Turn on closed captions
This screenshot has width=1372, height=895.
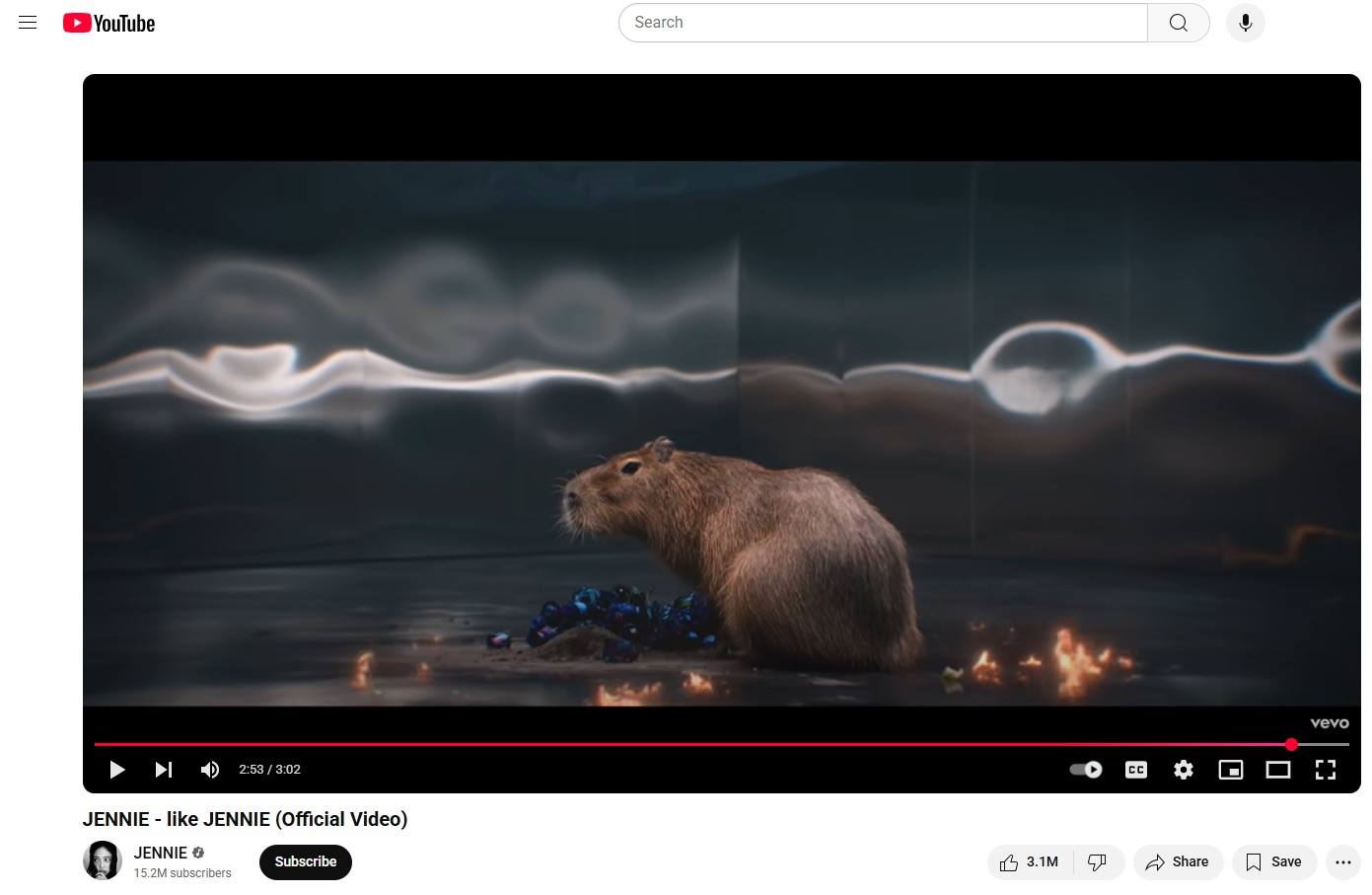(x=1136, y=770)
